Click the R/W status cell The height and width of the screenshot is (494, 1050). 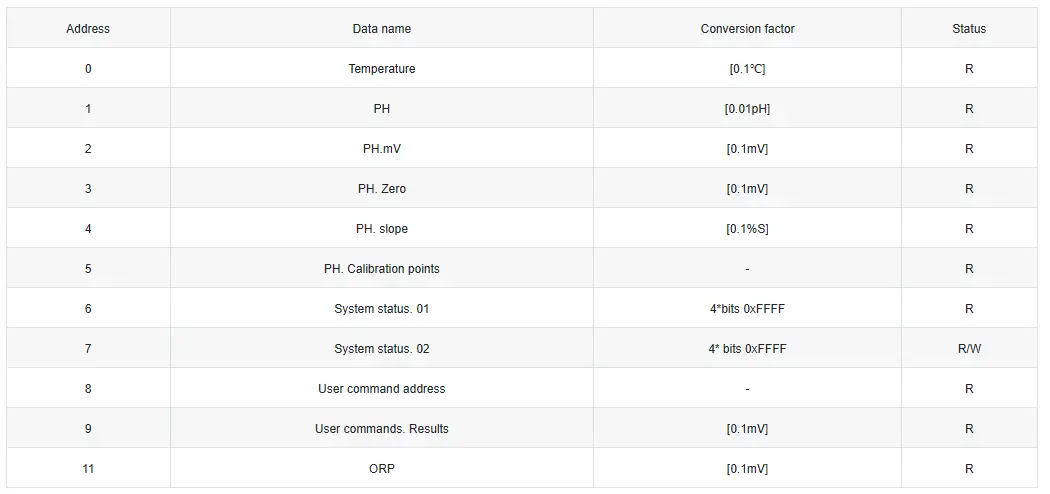(x=969, y=349)
